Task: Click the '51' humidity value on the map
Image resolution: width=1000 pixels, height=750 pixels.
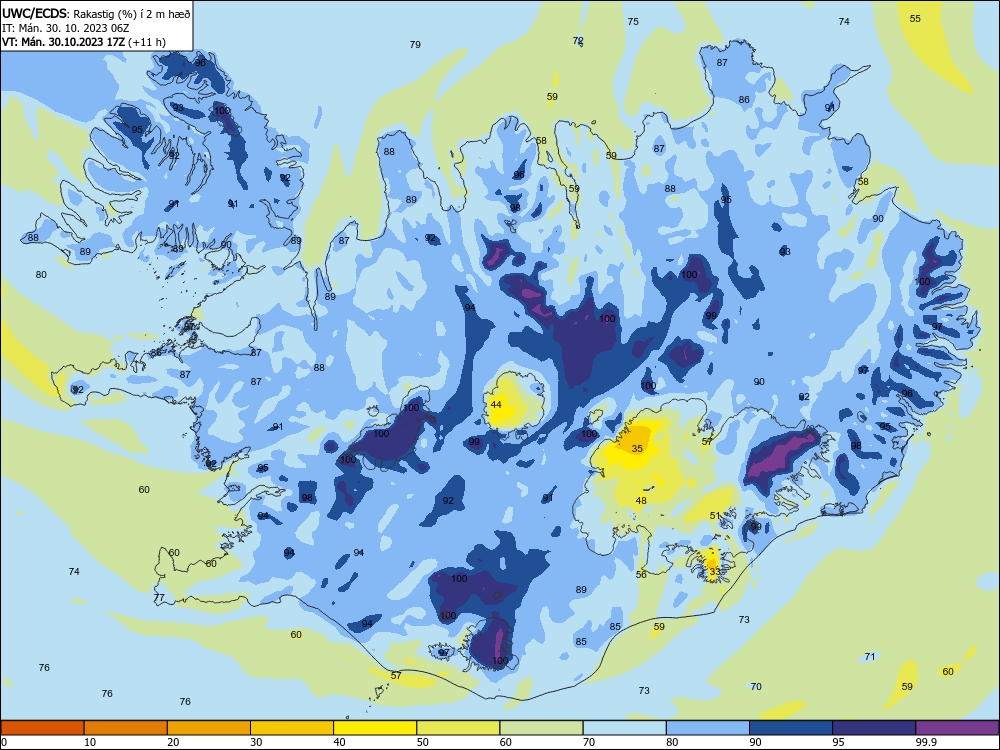Action: pos(715,515)
